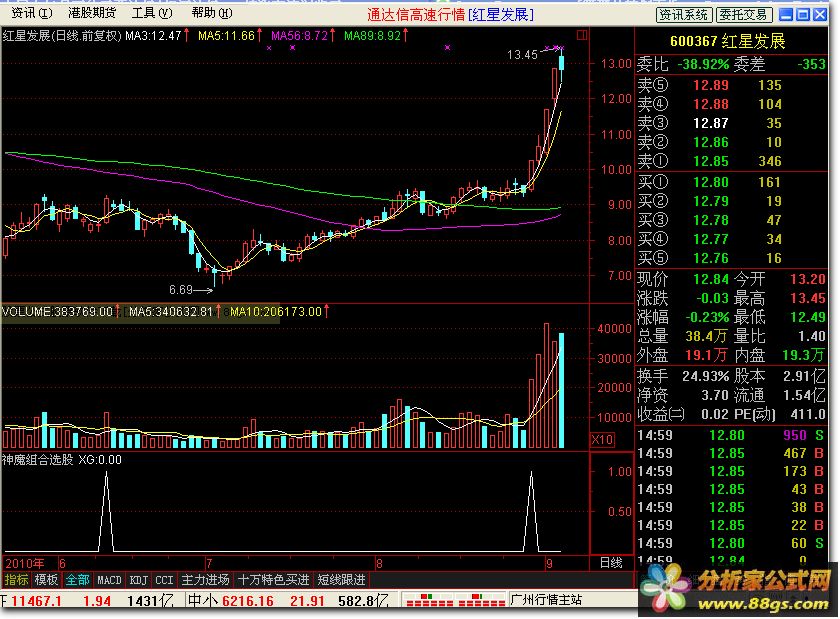Click the month 7 marker on time axis
The height and width of the screenshot is (619, 840).
pyautogui.click(x=209, y=564)
